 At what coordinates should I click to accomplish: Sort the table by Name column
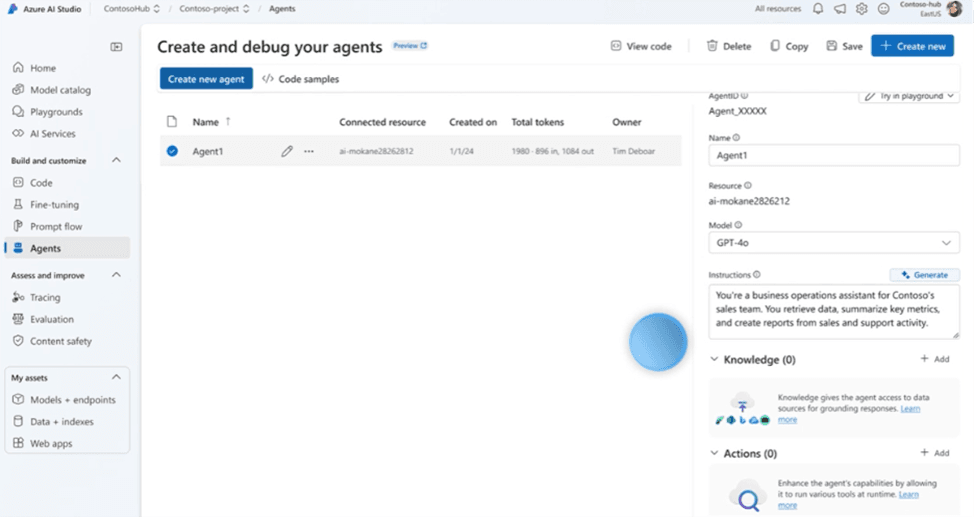click(206, 122)
